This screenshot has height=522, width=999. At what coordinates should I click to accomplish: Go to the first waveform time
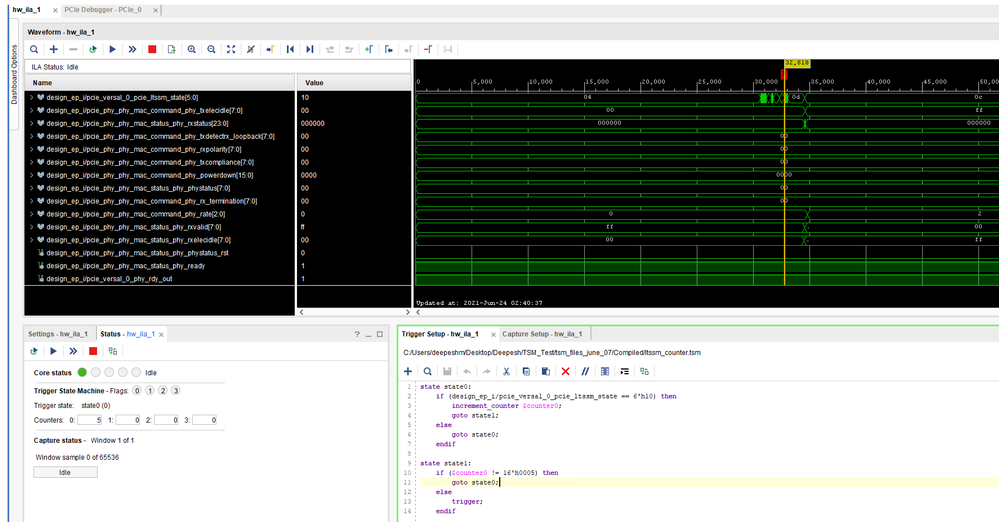(x=290, y=49)
